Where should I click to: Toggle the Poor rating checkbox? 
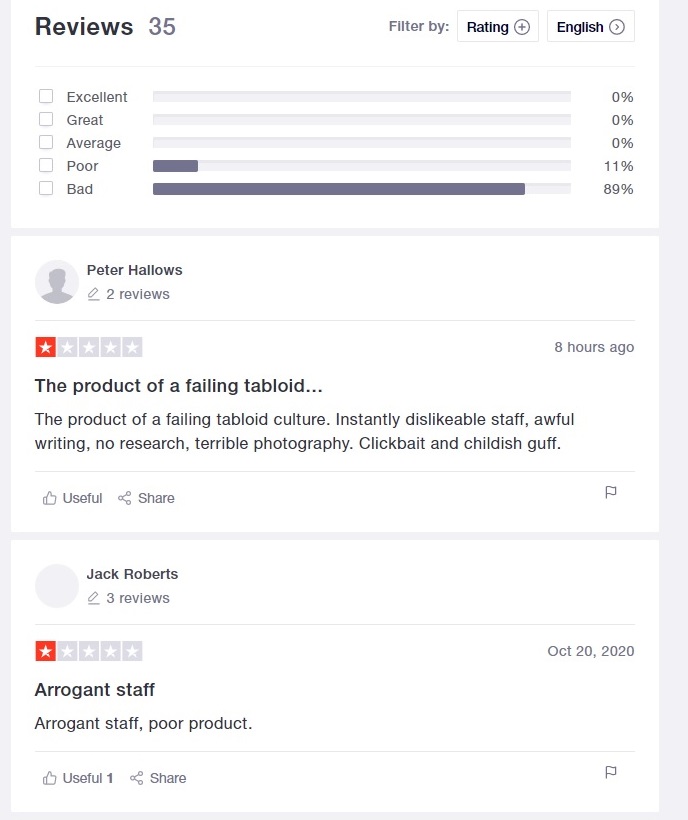click(46, 165)
